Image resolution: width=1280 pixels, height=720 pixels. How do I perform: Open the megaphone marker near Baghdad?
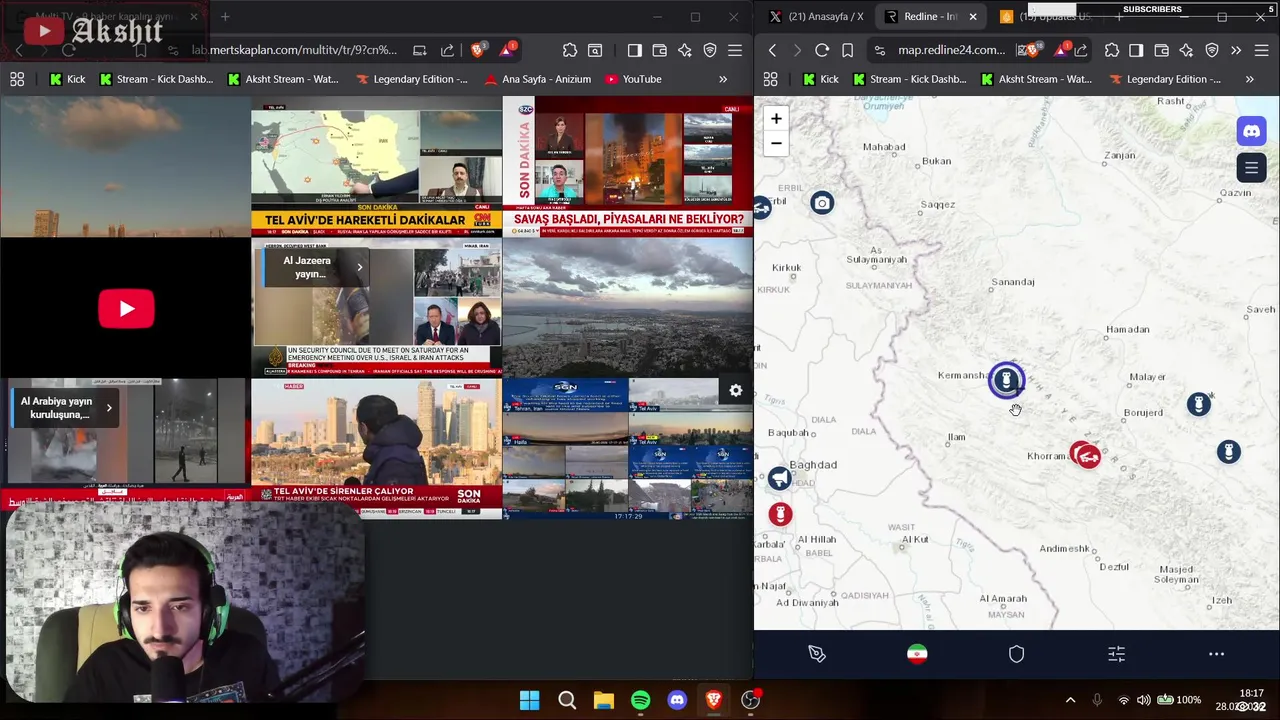779,479
